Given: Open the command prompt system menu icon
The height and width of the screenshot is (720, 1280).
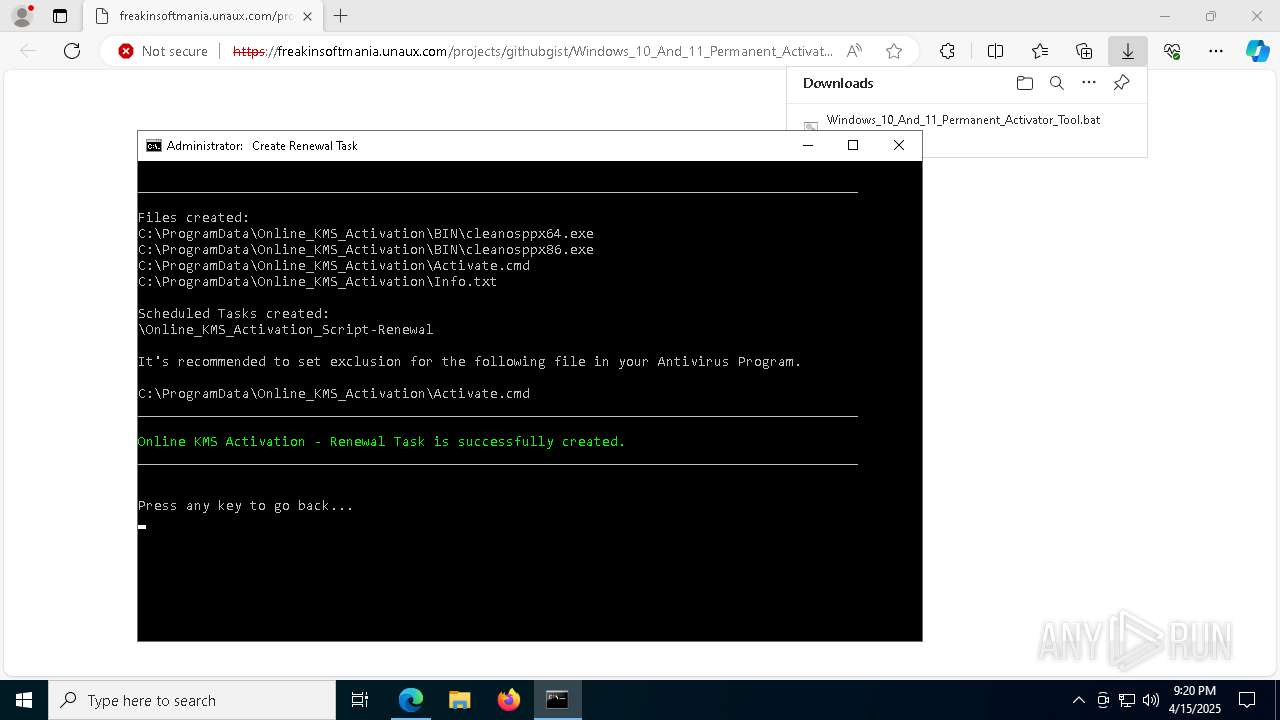Looking at the screenshot, I should click(x=153, y=145).
